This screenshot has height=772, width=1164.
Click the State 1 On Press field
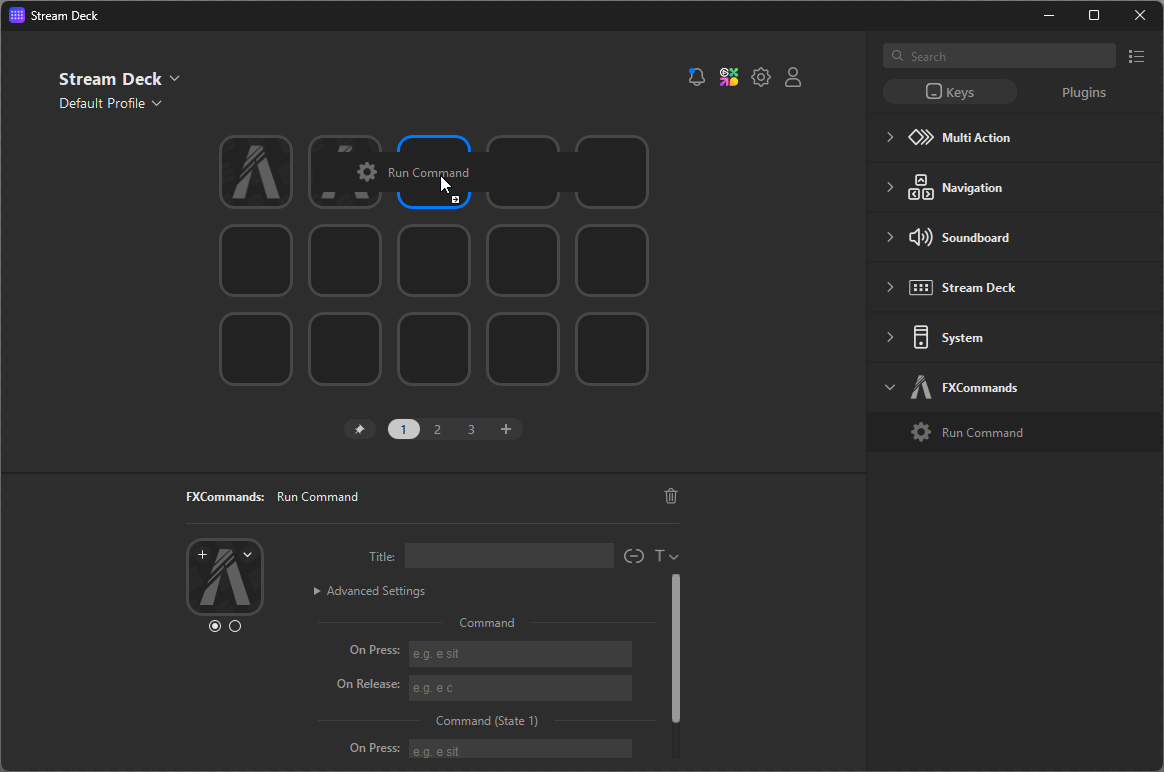point(520,748)
